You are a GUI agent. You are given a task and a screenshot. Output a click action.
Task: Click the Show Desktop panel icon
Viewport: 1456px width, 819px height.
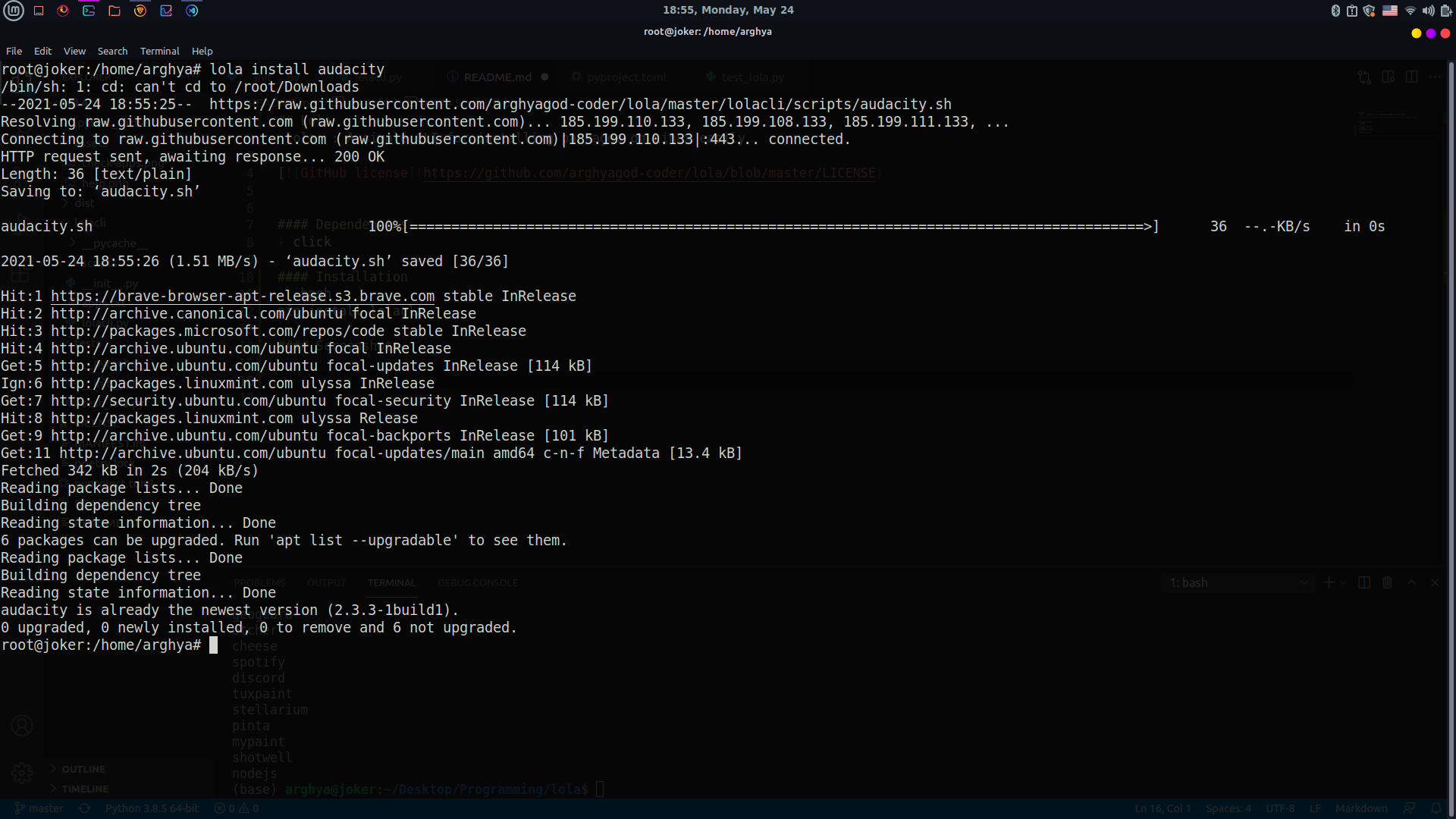(x=39, y=11)
